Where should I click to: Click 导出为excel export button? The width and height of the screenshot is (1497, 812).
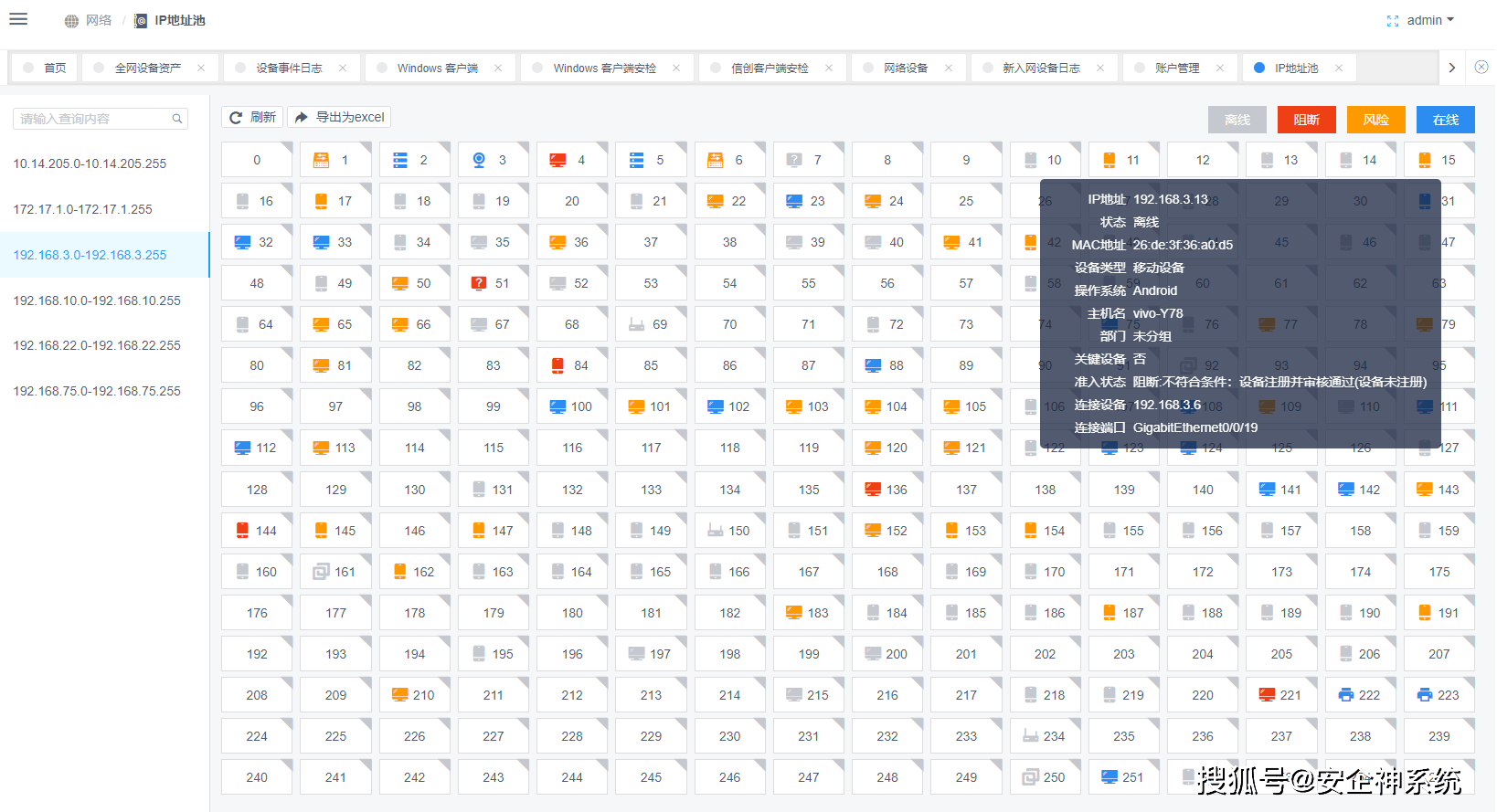pyautogui.click(x=340, y=117)
